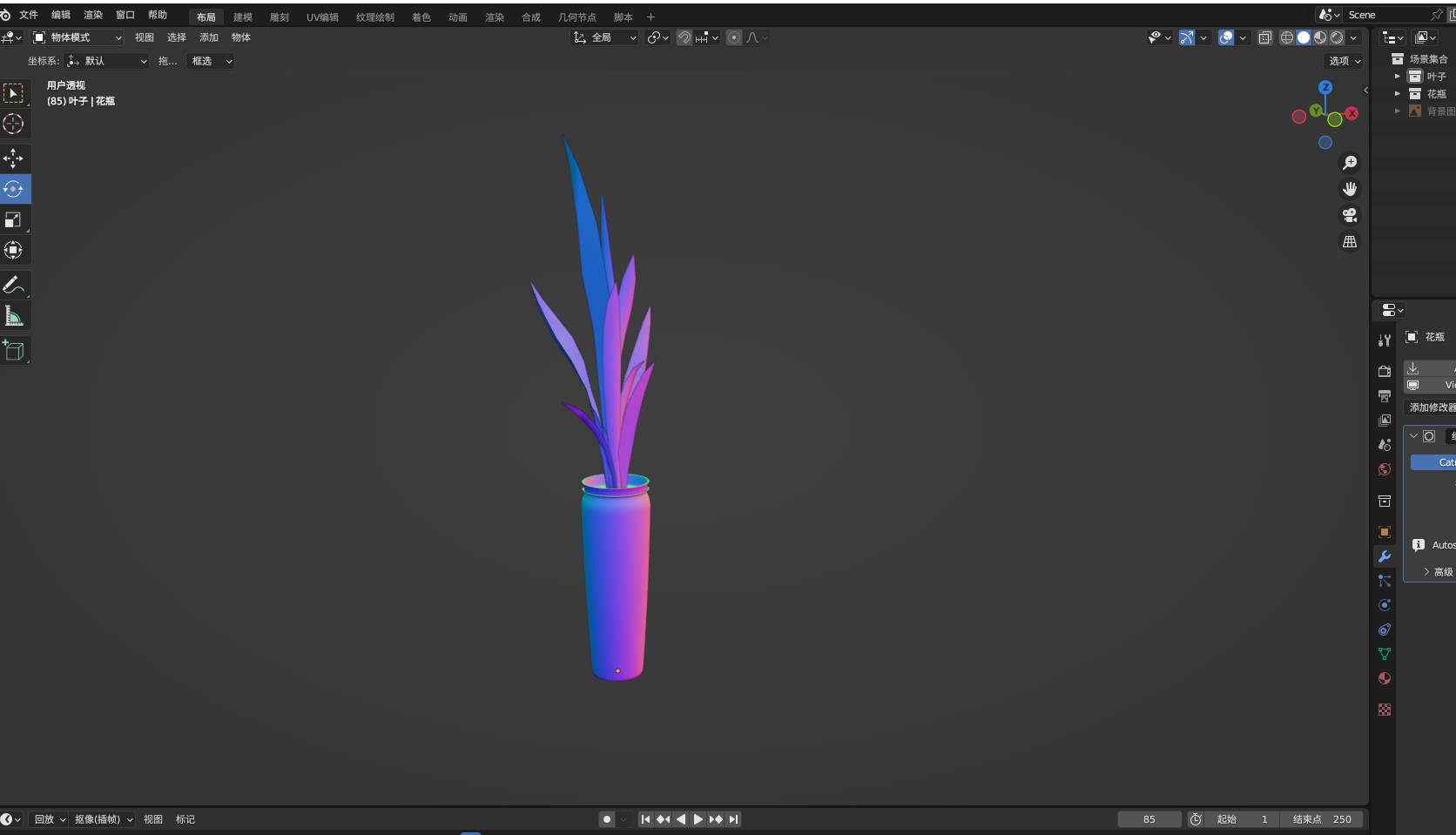Open the 物体模式 mode dropdown
The width and height of the screenshot is (1456, 835).
coord(77,37)
